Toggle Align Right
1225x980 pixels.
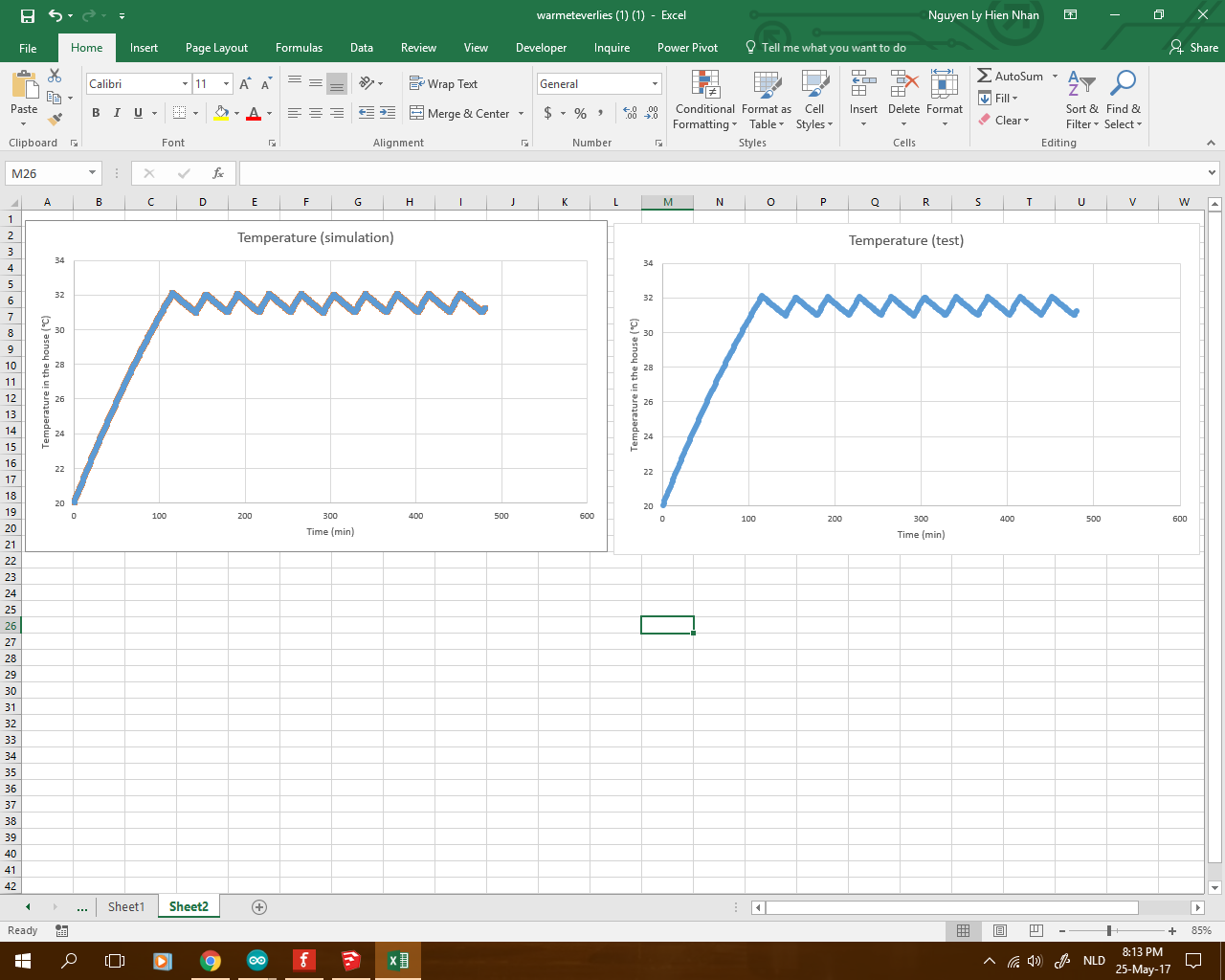click(x=337, y=113)
